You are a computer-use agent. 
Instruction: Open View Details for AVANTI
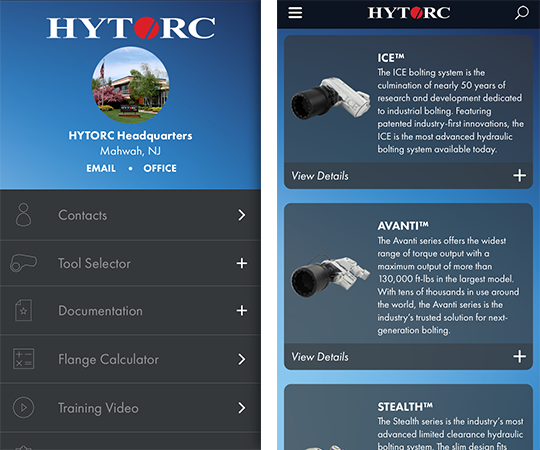[320, 357]
